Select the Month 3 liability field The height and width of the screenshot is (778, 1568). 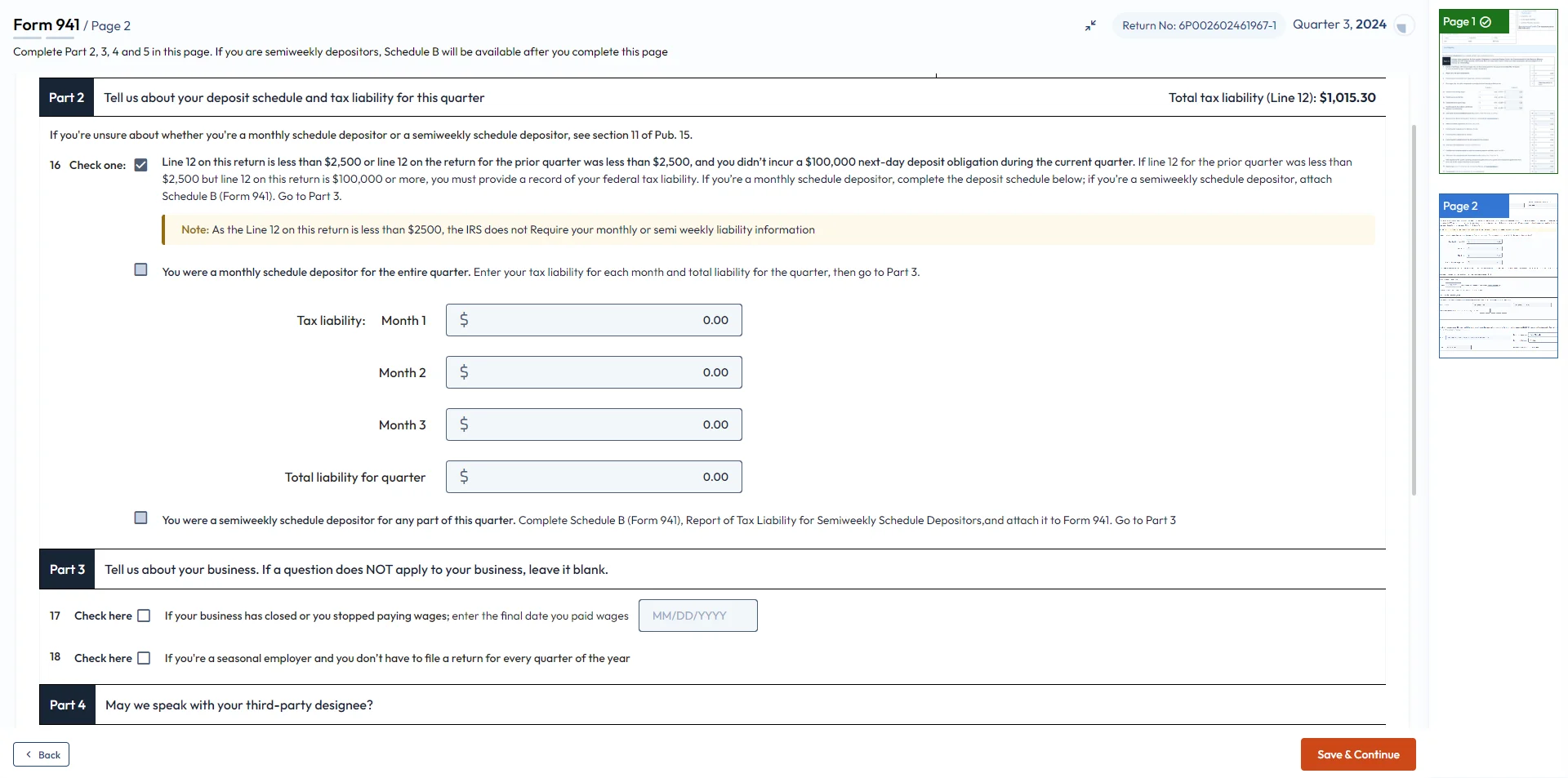594,424
